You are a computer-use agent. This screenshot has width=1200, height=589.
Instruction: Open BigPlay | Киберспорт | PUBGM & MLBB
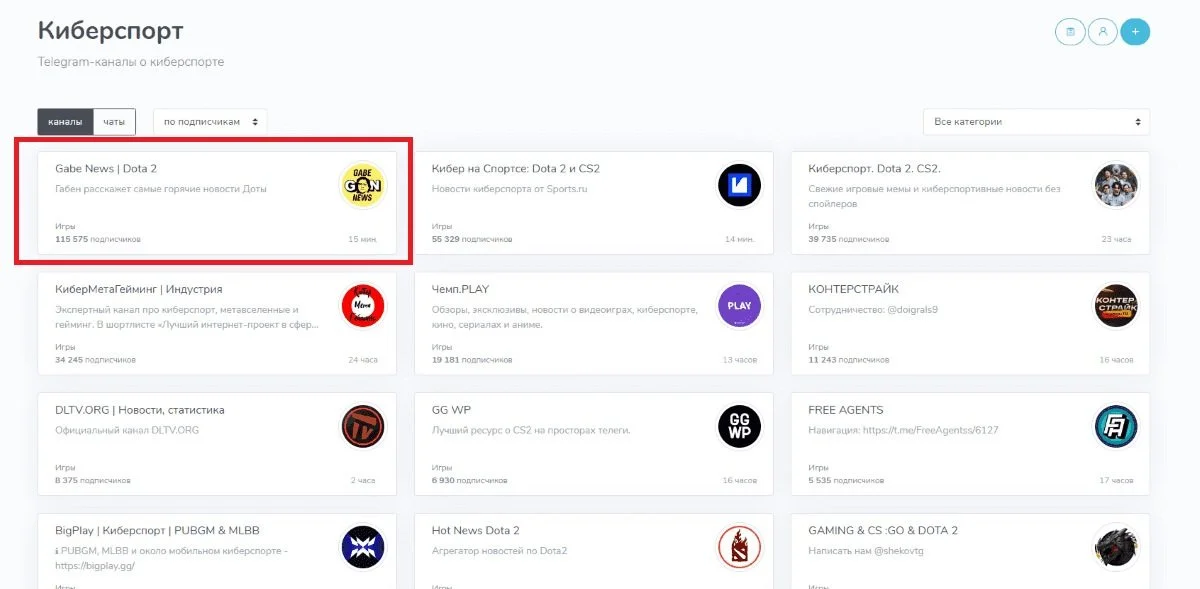pos(157,530)
